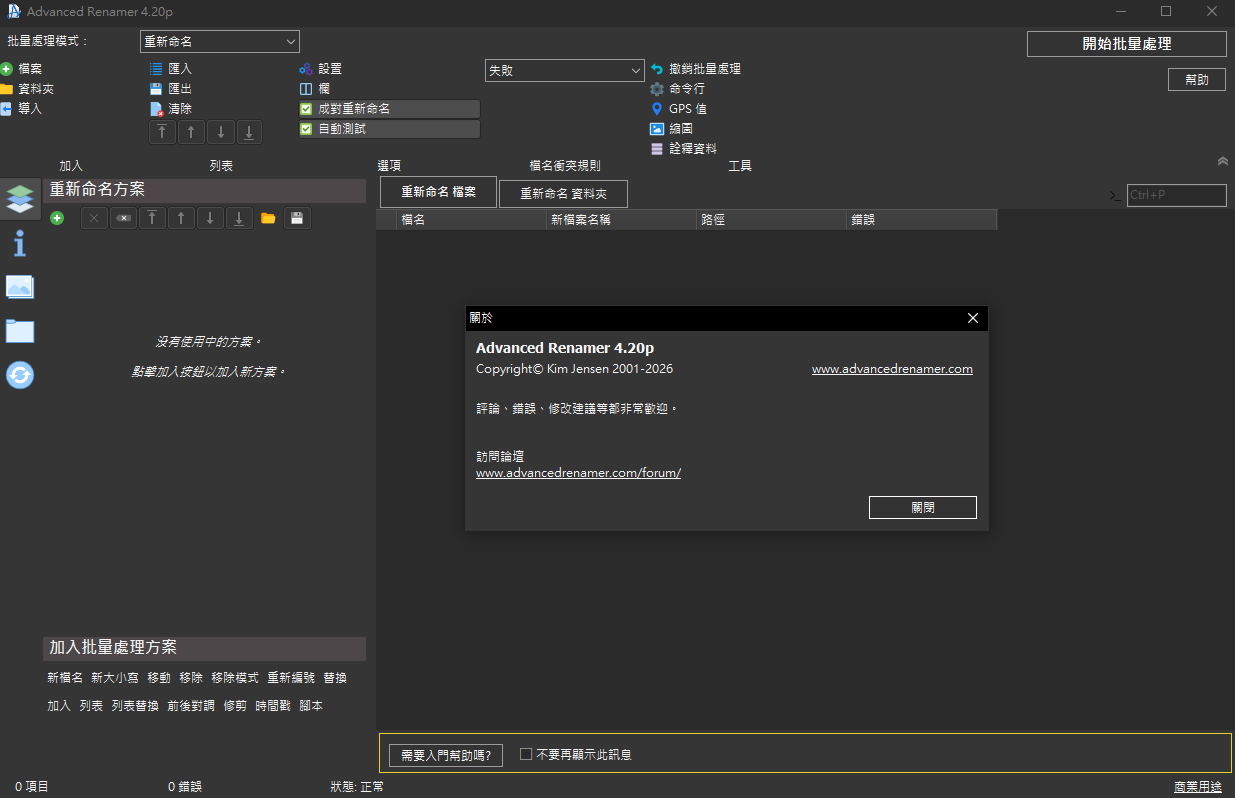The image size is (1235, 798).
Task: Add a method with green plus icon
Action: tap(57, 218)
